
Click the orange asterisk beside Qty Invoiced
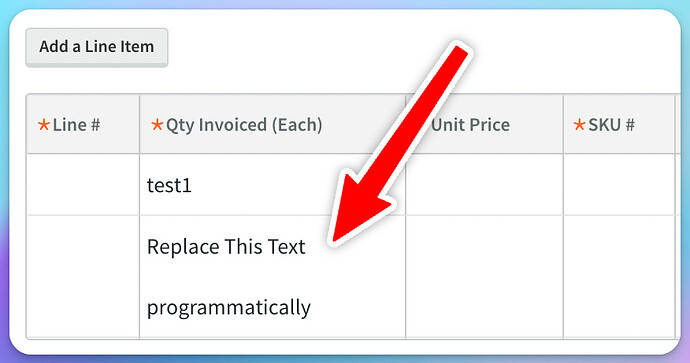[157, 125]
